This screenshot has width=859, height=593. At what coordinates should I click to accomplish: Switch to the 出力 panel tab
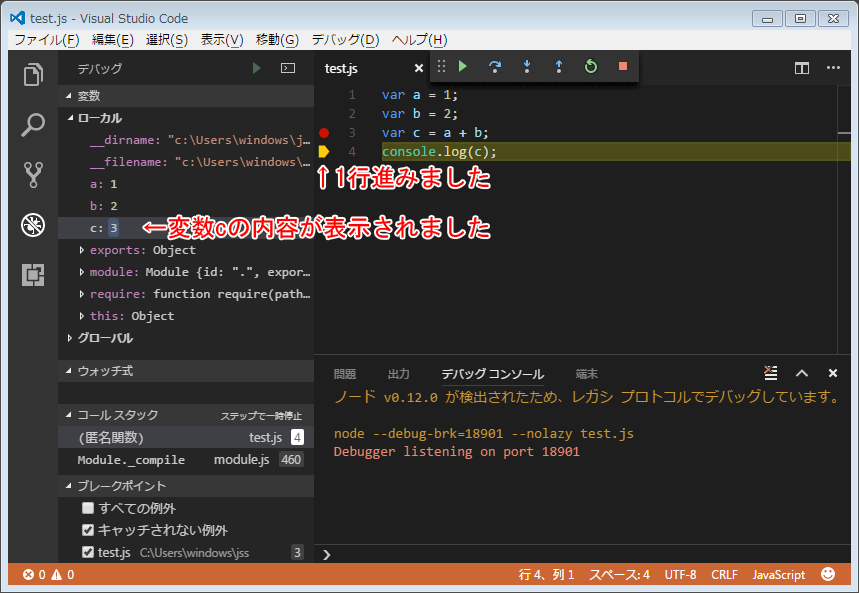click(398, 372)
